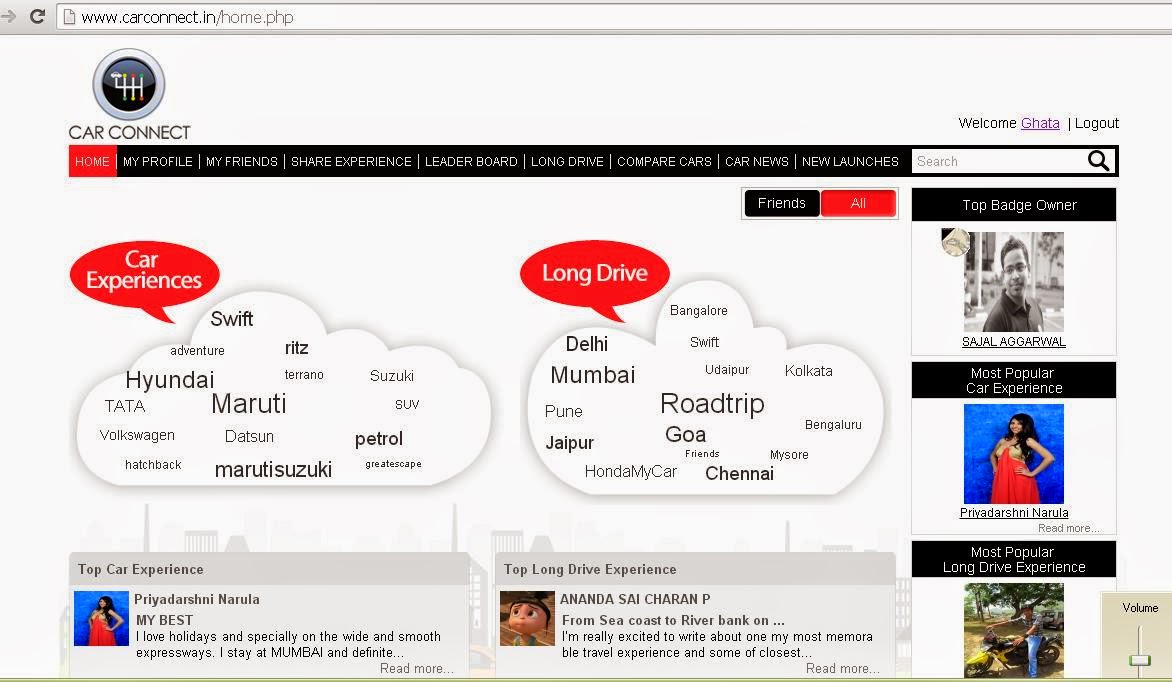This screenshot has width=1172, height=682.
Task: Click Priyadarshni's thumbnail in Top Car Experience
Action: tap(102, 618)
